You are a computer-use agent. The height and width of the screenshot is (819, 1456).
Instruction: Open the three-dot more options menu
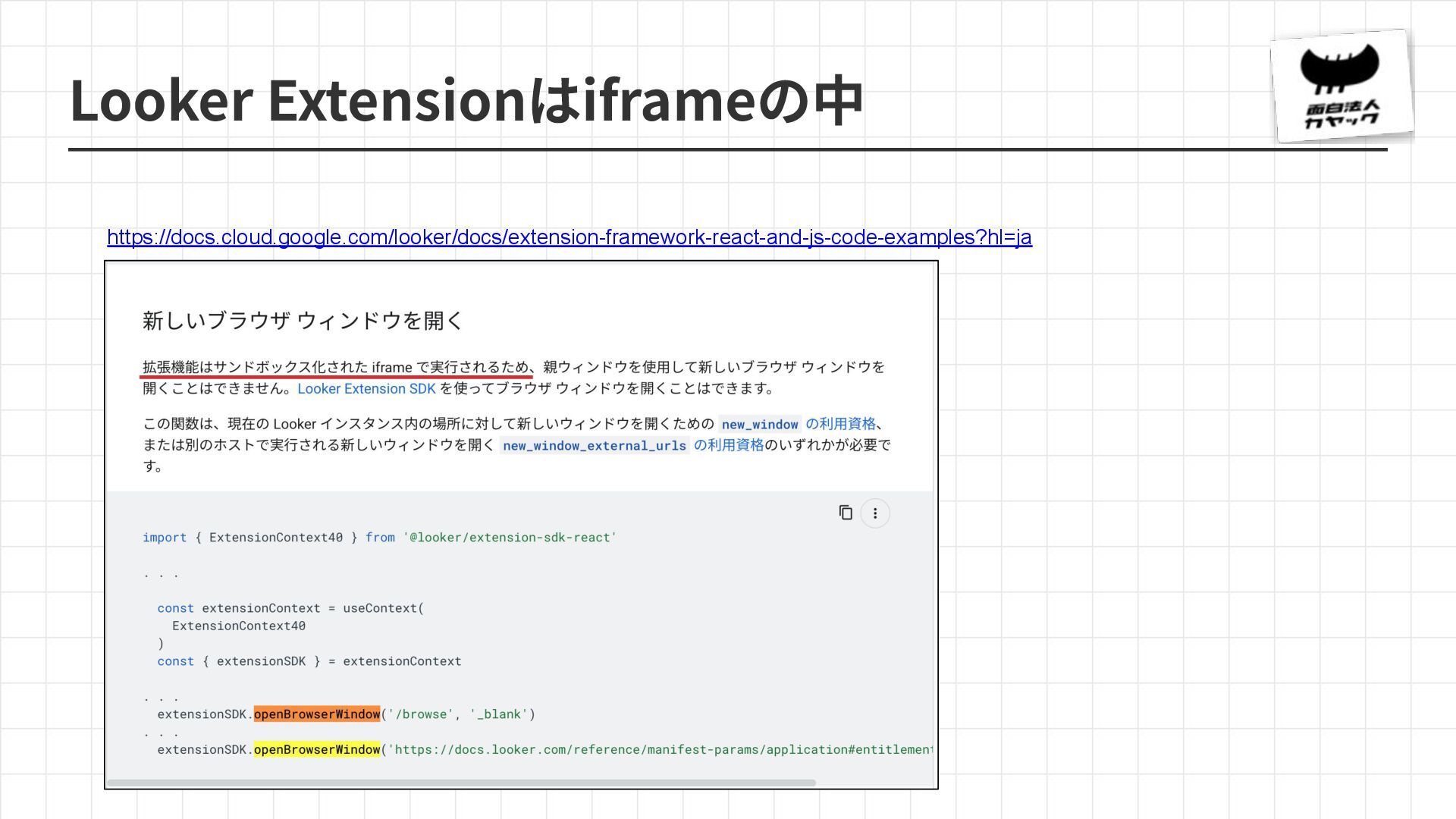pos(874,513)
